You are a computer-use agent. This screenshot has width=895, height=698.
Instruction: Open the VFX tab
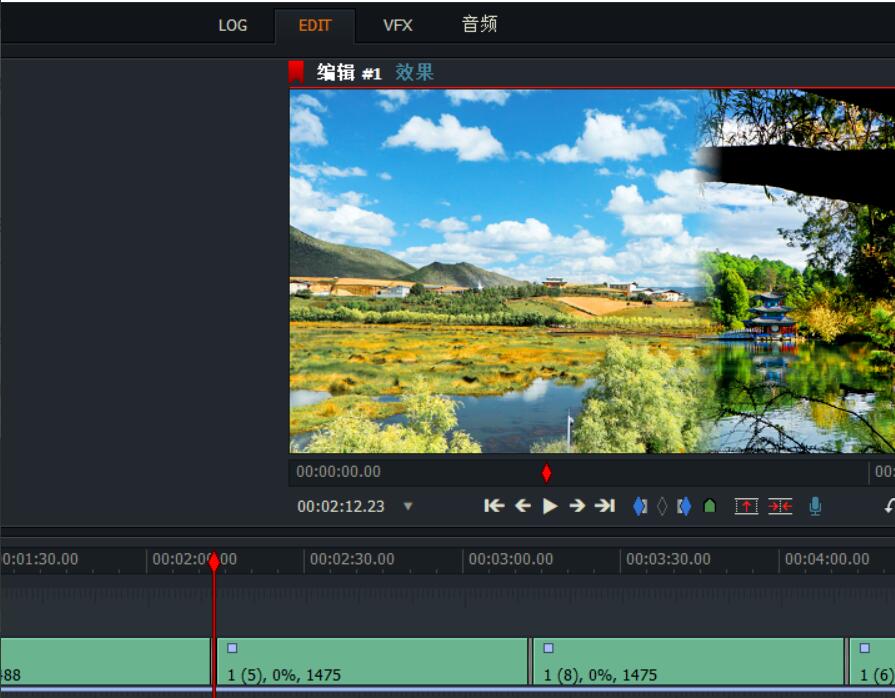click(x=398, y=25)
